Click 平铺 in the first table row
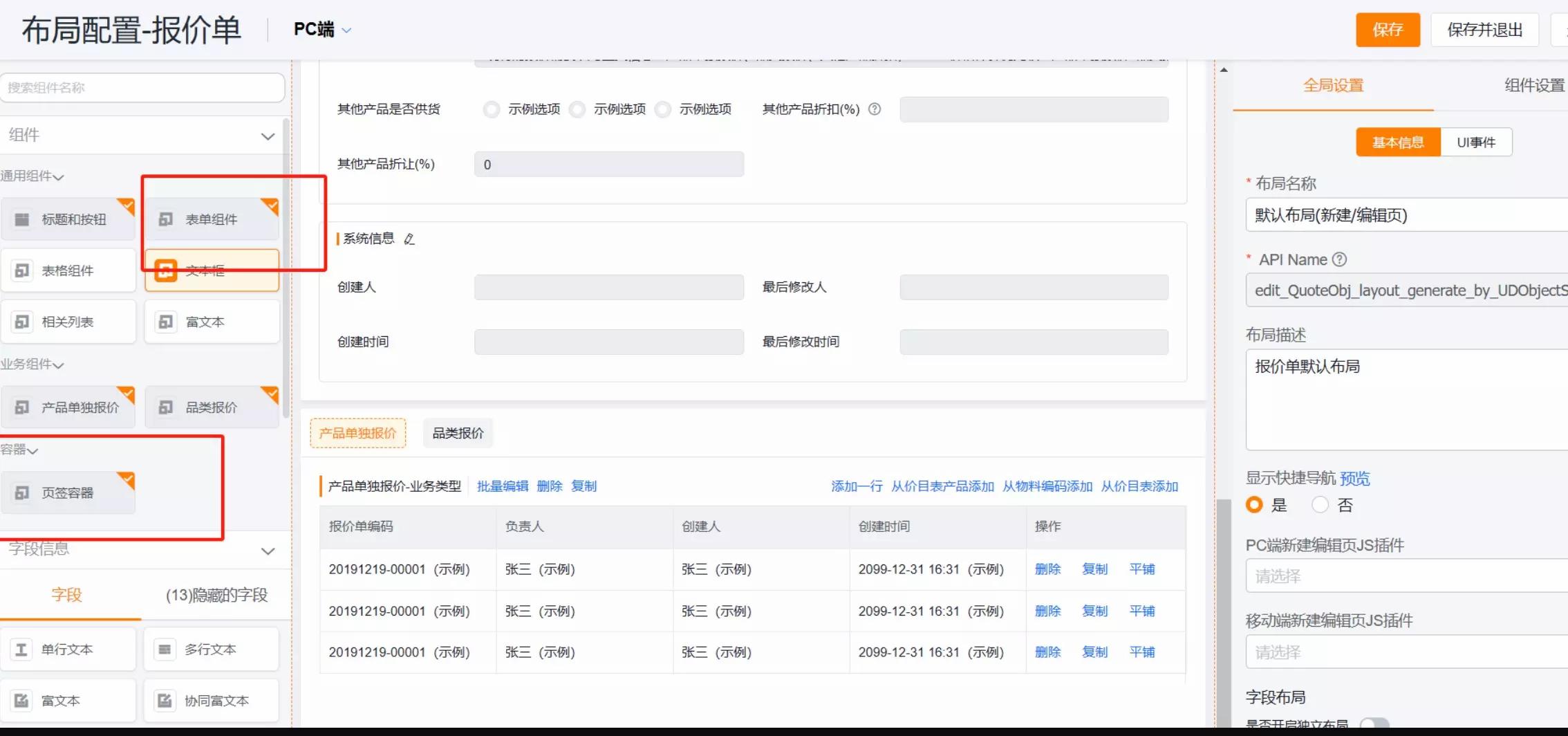The width and height of the screenshot is (1568, 736). pos(1142,569)
